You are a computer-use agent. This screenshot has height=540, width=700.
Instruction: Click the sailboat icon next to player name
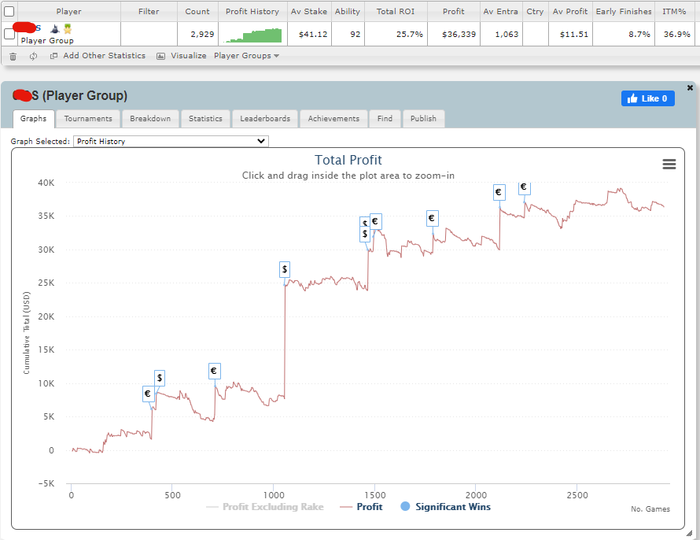pos(54,29)
